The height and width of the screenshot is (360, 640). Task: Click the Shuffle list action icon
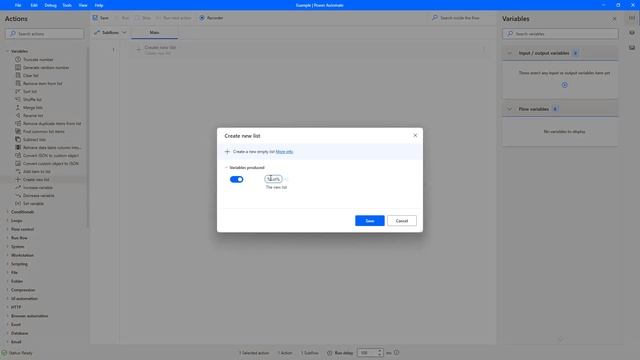pos(18,99)
